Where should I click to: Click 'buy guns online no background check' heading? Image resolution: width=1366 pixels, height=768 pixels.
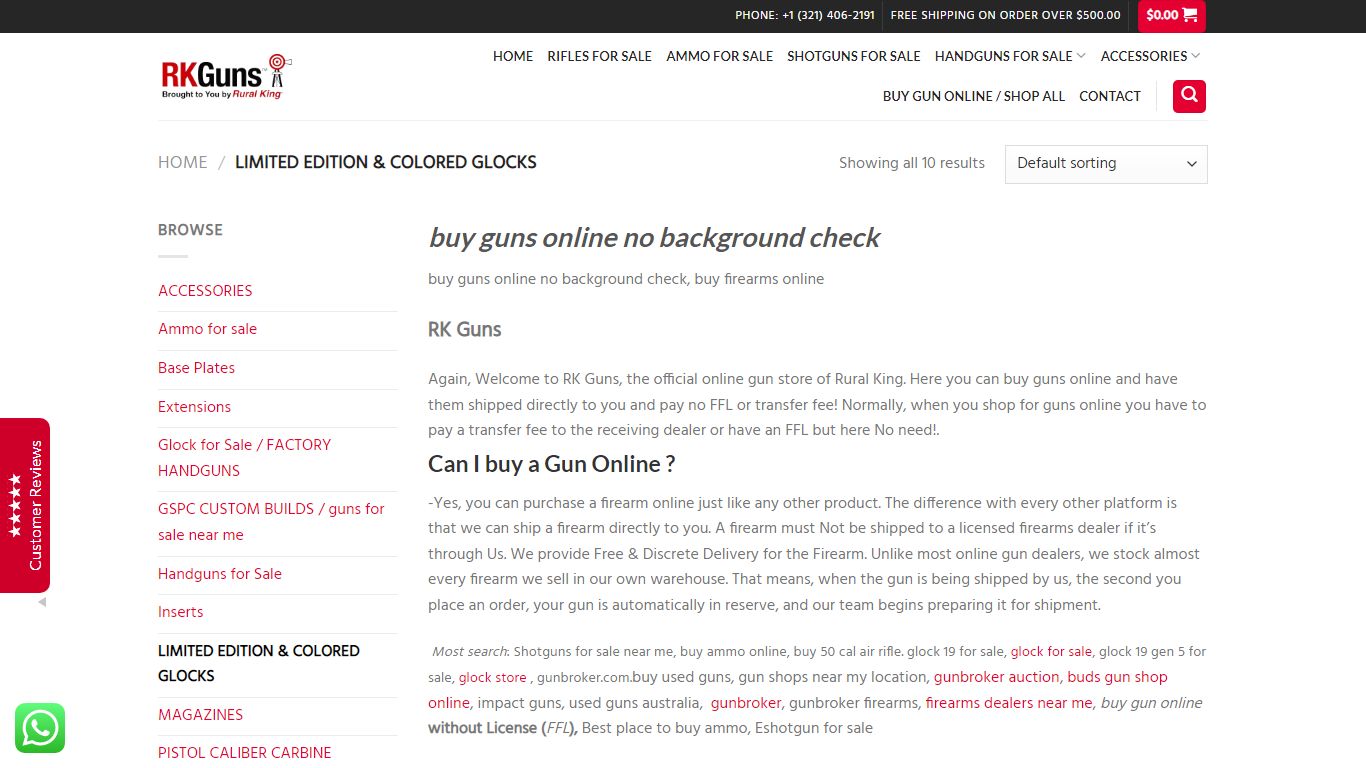tap(654, 238)
